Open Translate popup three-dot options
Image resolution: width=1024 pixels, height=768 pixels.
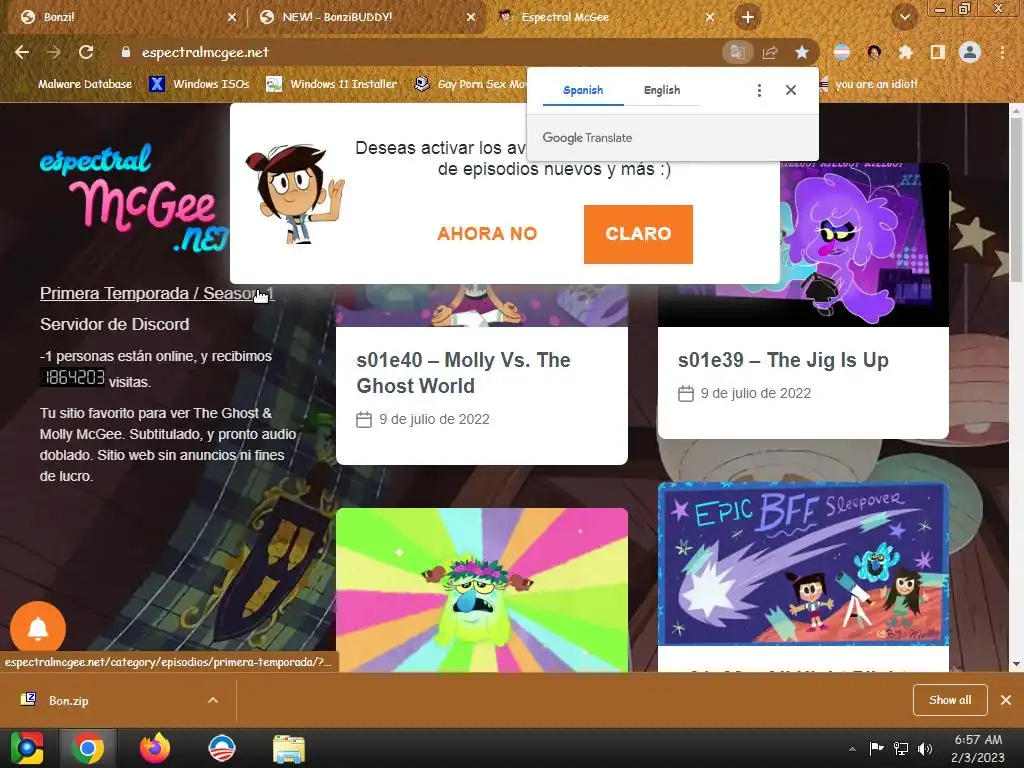pyautogui.click(x=759, y=90)
